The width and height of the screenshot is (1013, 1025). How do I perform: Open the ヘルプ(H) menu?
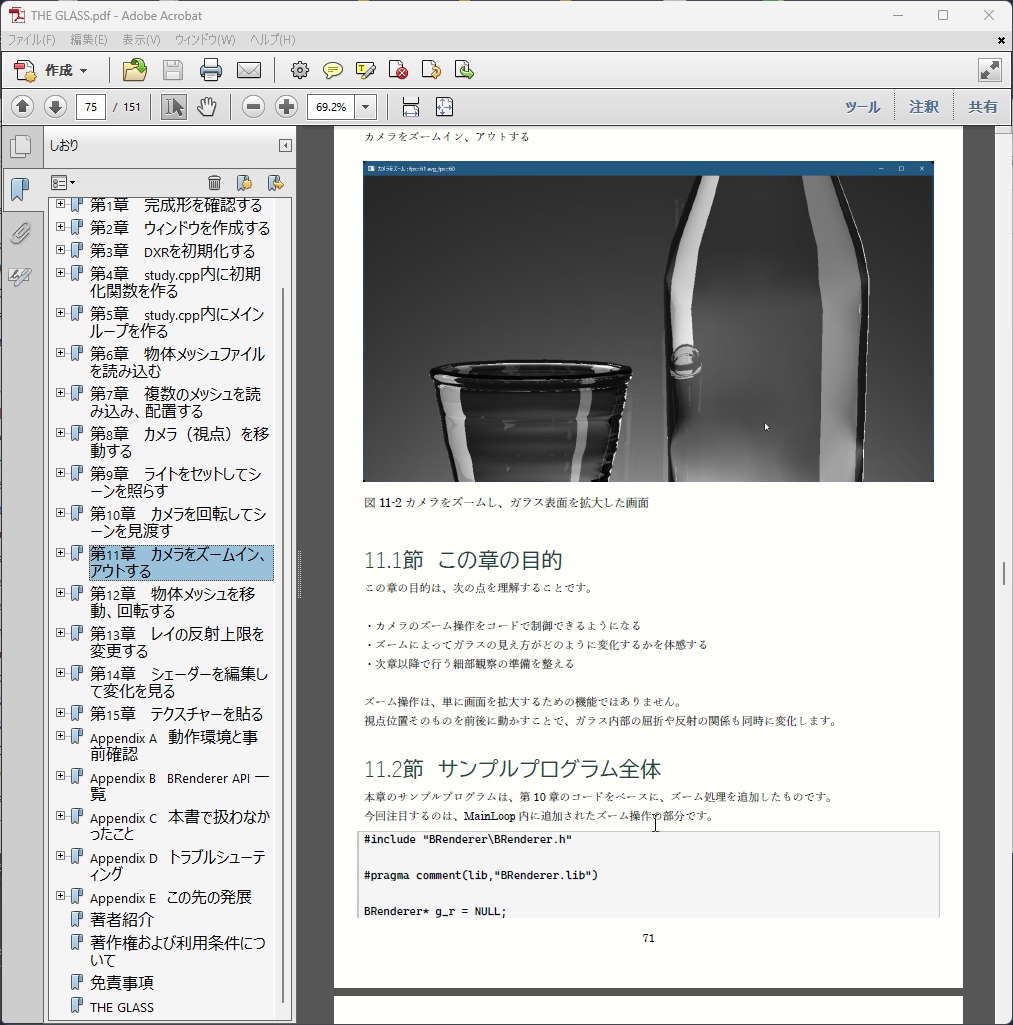[x=272, y=40]
